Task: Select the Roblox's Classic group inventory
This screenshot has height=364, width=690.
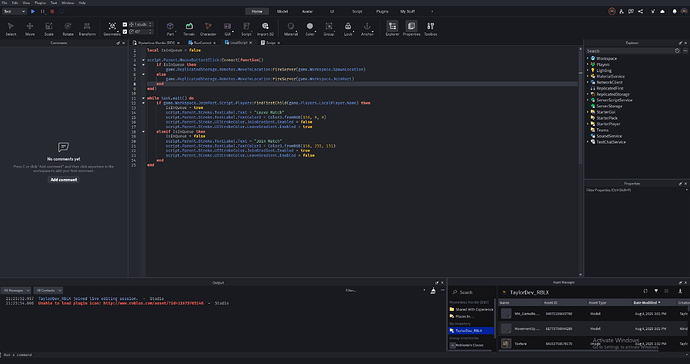Action: click(x=470, y=345)
